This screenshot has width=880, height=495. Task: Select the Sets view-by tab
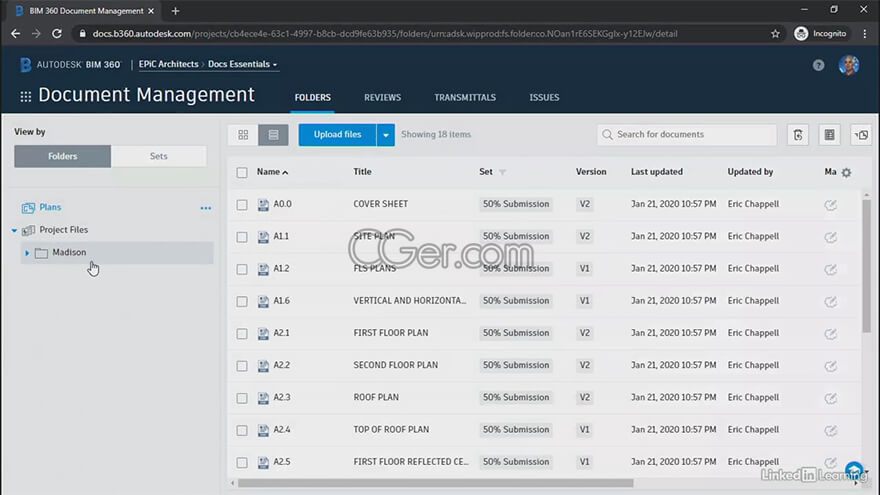(x=159, y=156)
